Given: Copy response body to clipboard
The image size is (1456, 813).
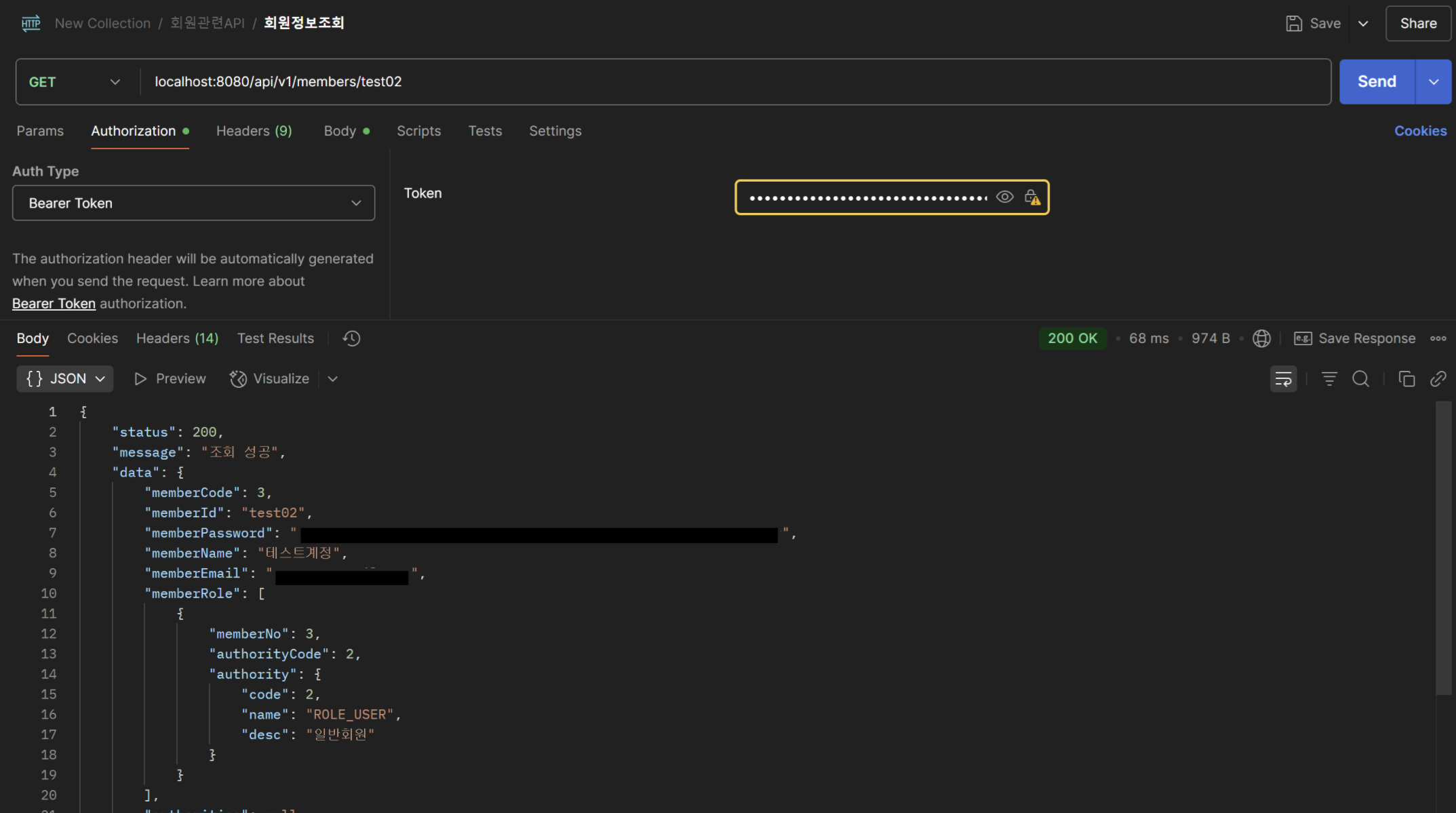Looking at the screenshot, I should (x=1406, y=378).
